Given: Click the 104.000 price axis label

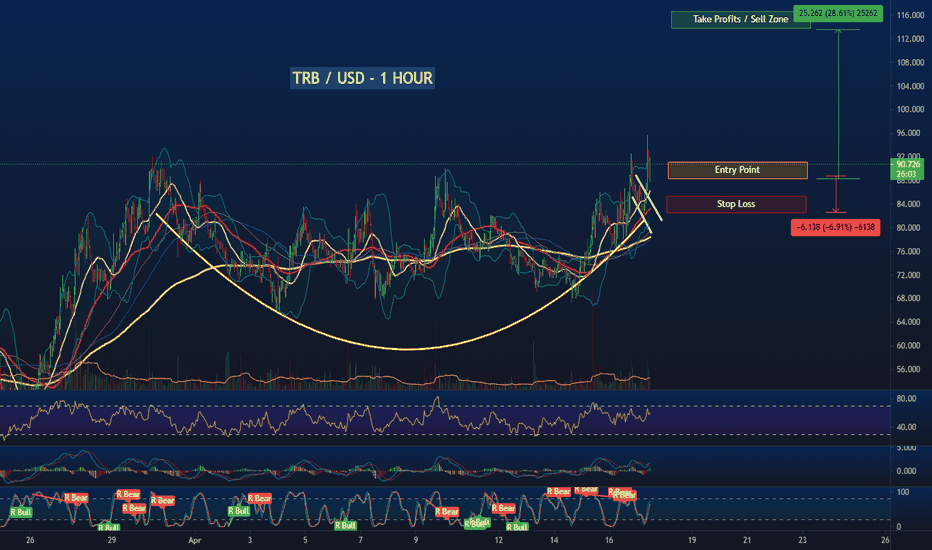Looking at the screenshot, I should click(x=910, y=86).
